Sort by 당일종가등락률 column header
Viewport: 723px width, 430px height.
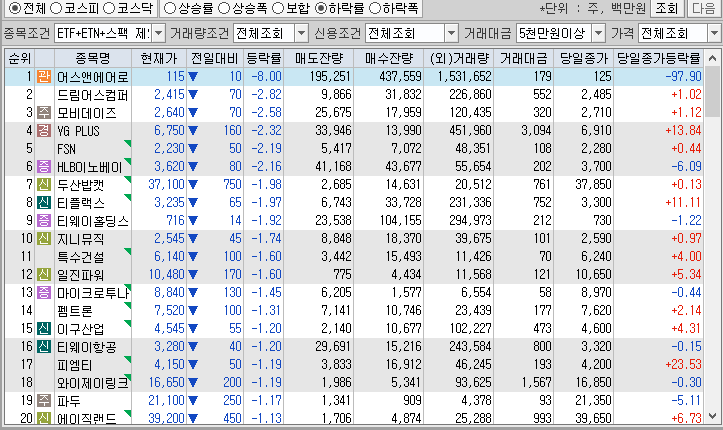(x=658, y=58)
